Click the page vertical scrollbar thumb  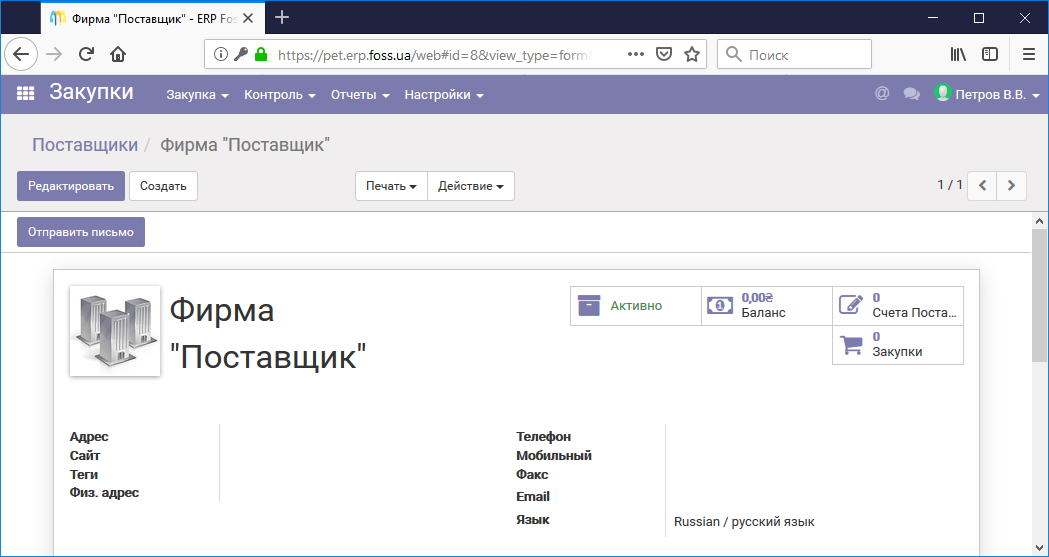pos(1040,296)
